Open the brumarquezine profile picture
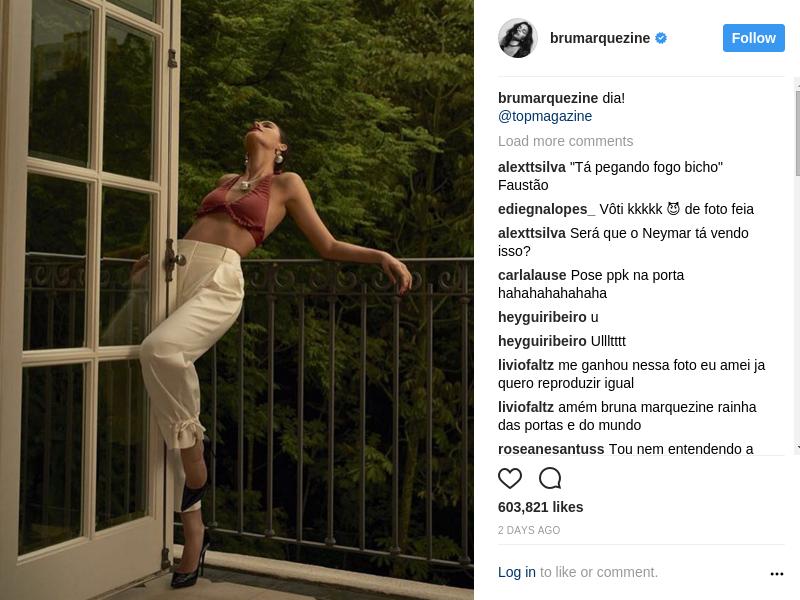The width and height of the screenshot is (800, 600). 518,38
